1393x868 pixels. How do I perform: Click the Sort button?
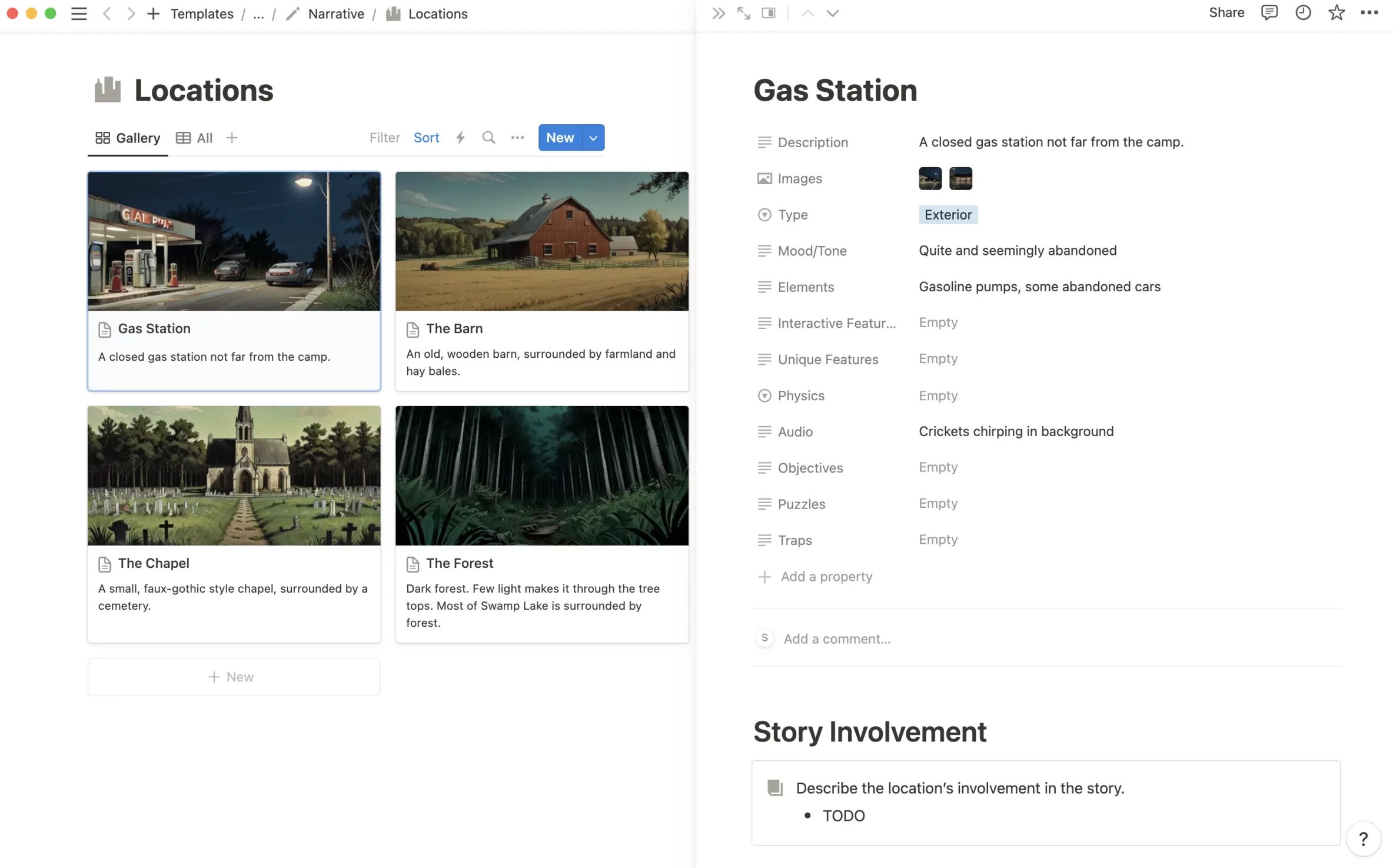pyautogui.click(x=426, y=138)
